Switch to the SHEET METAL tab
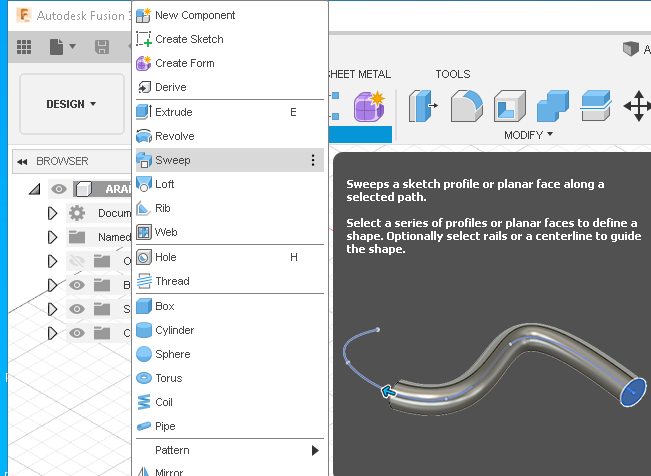This screenshot has height=476, width=651. 360,74
